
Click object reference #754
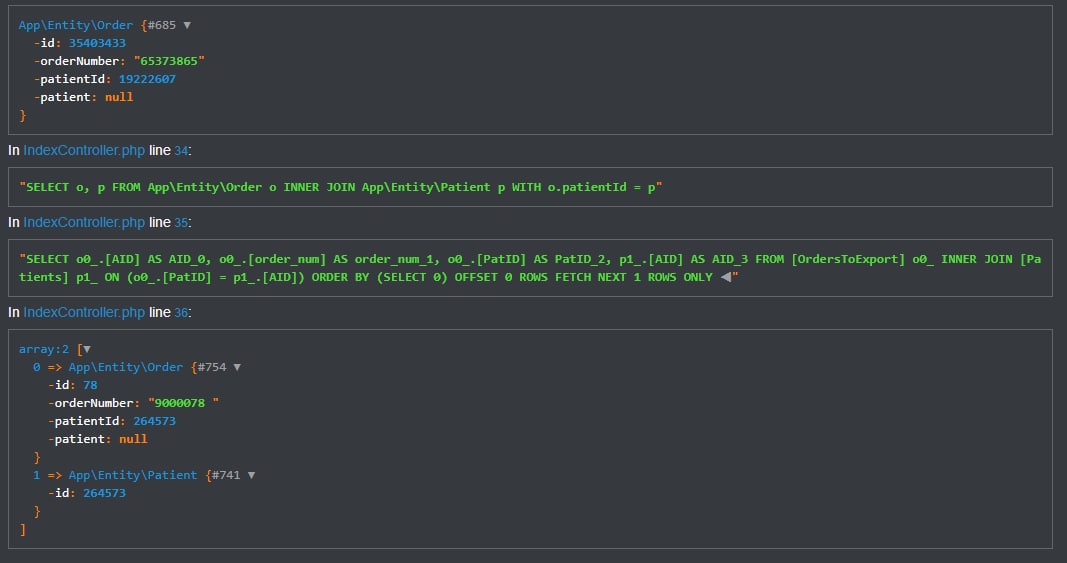coord(212,367)
